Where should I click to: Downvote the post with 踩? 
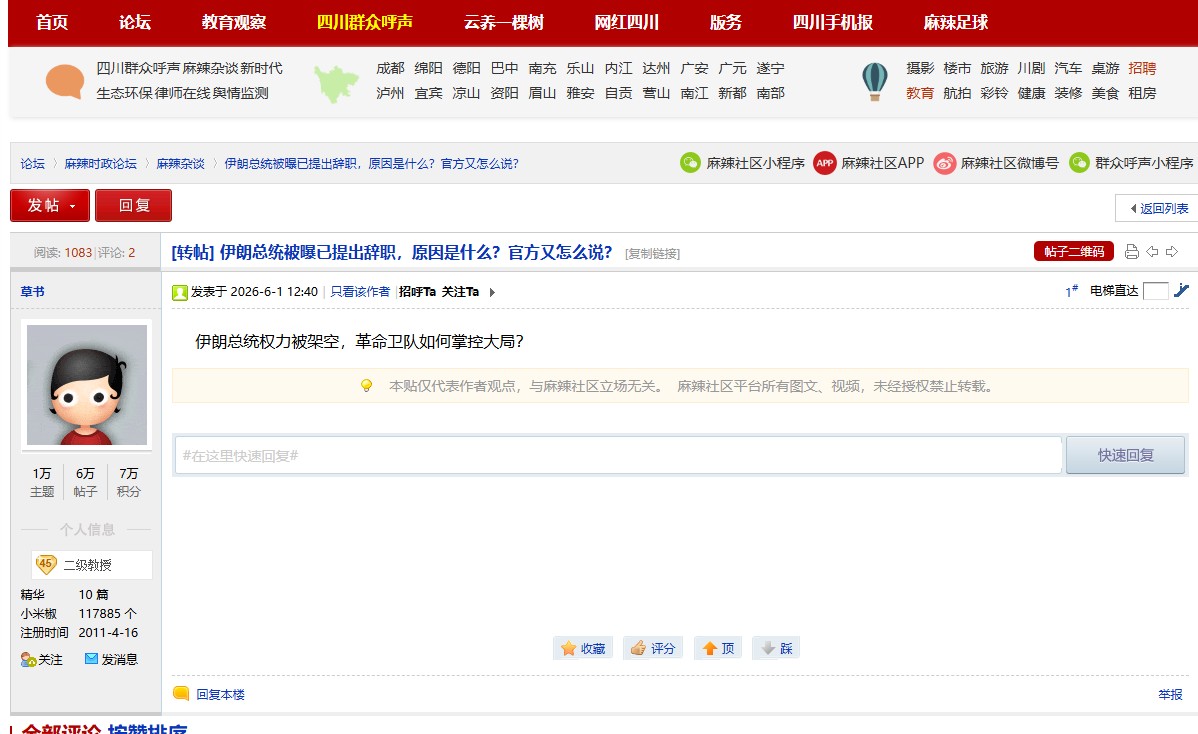click(775, 648)
